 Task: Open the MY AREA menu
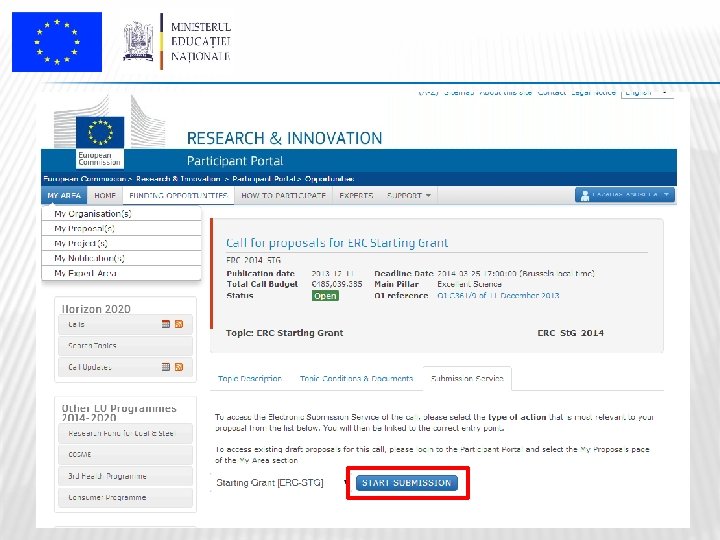tap(64, 196)
